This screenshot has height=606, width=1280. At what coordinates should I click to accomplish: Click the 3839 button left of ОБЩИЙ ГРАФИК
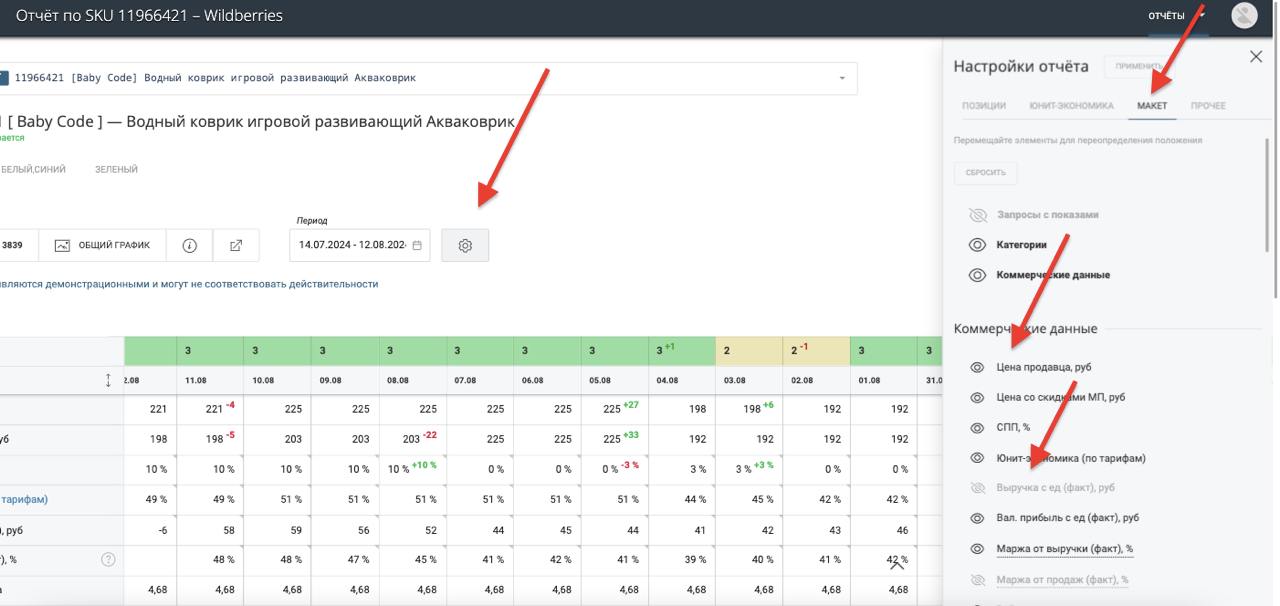[18, 245]
